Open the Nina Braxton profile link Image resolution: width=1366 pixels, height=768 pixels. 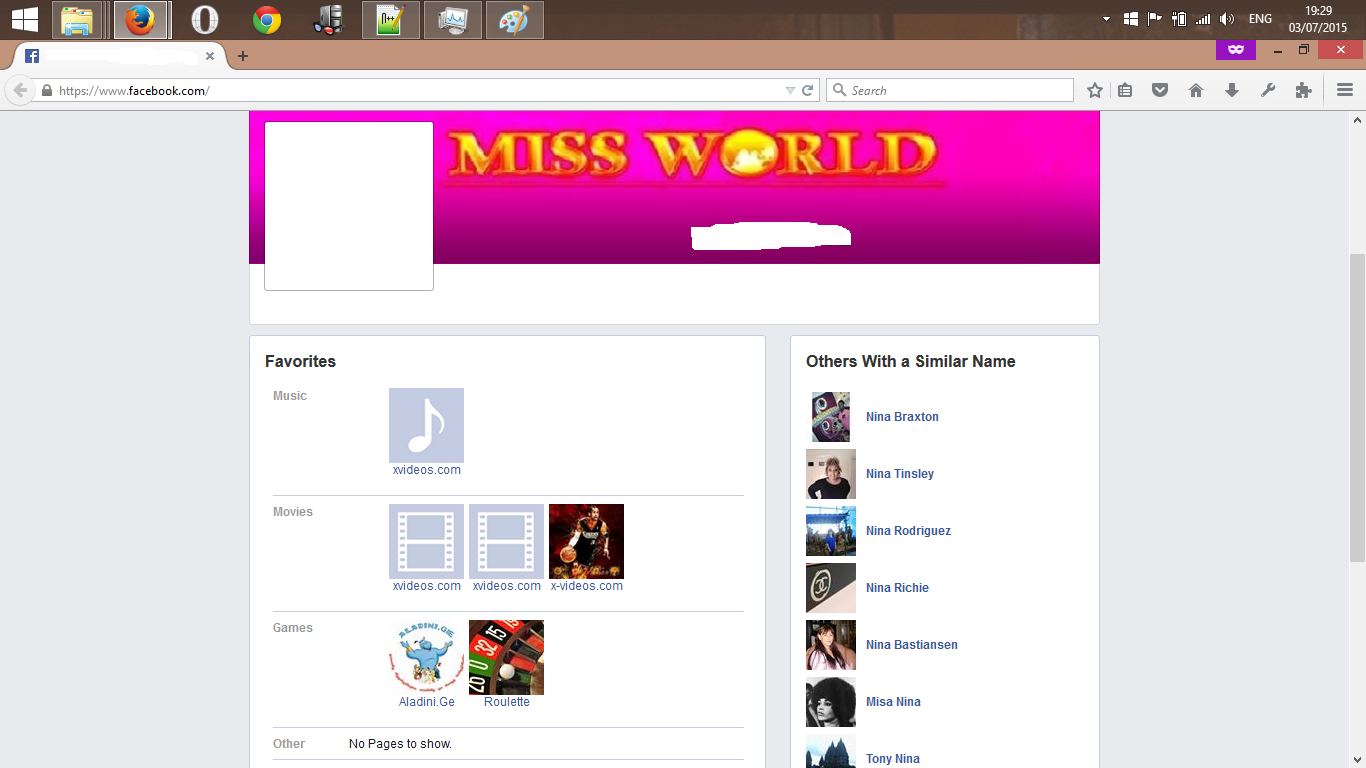coord(902,417)
